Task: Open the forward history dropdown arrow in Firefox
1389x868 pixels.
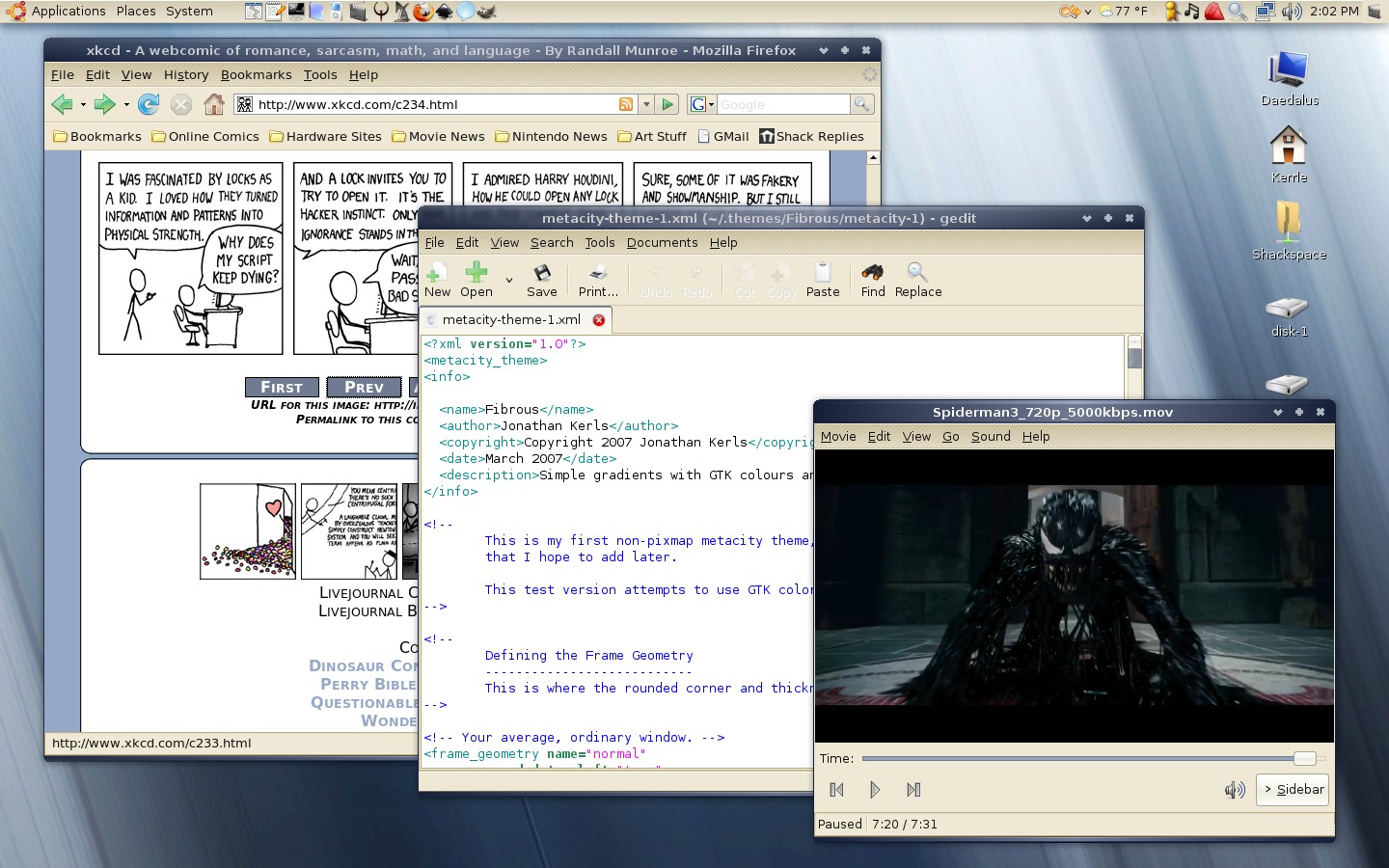Action: tap(126, 104)
